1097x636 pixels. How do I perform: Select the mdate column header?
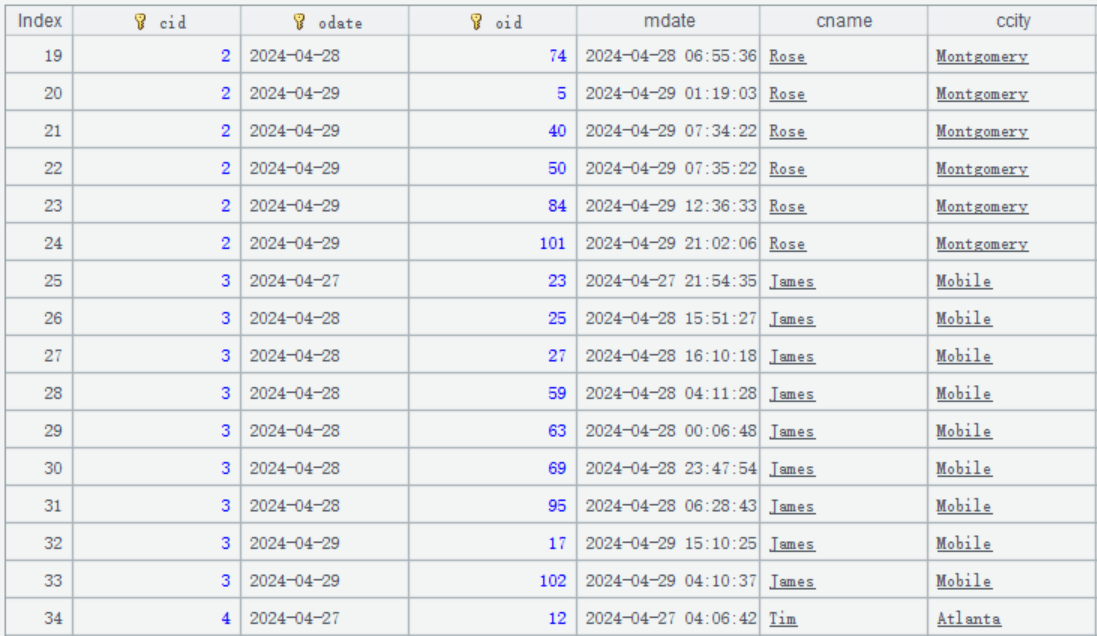coord(669,21)
